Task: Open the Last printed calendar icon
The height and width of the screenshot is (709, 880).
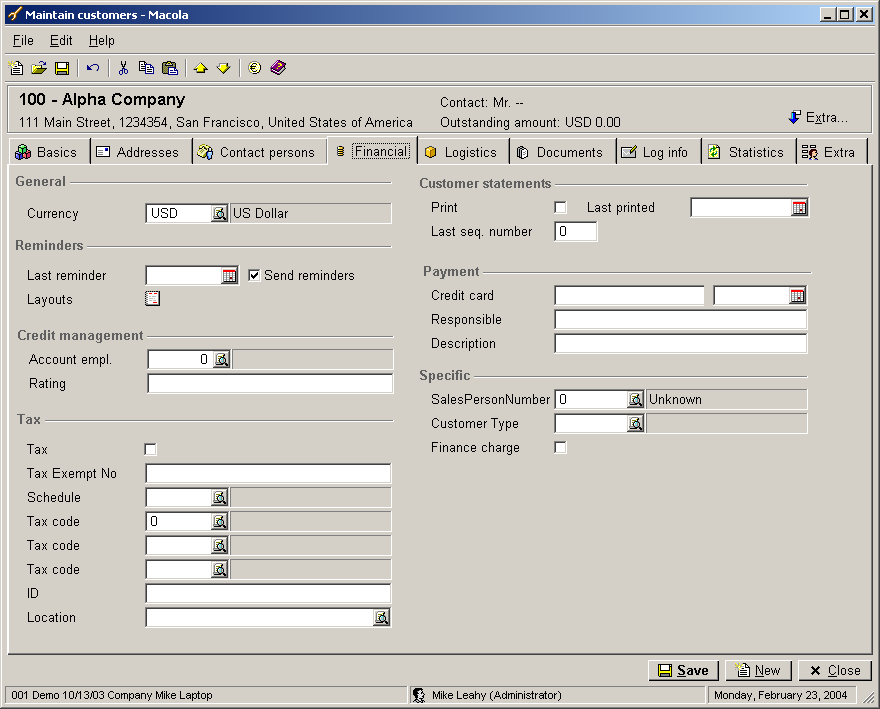Action: tap(799, 208)
